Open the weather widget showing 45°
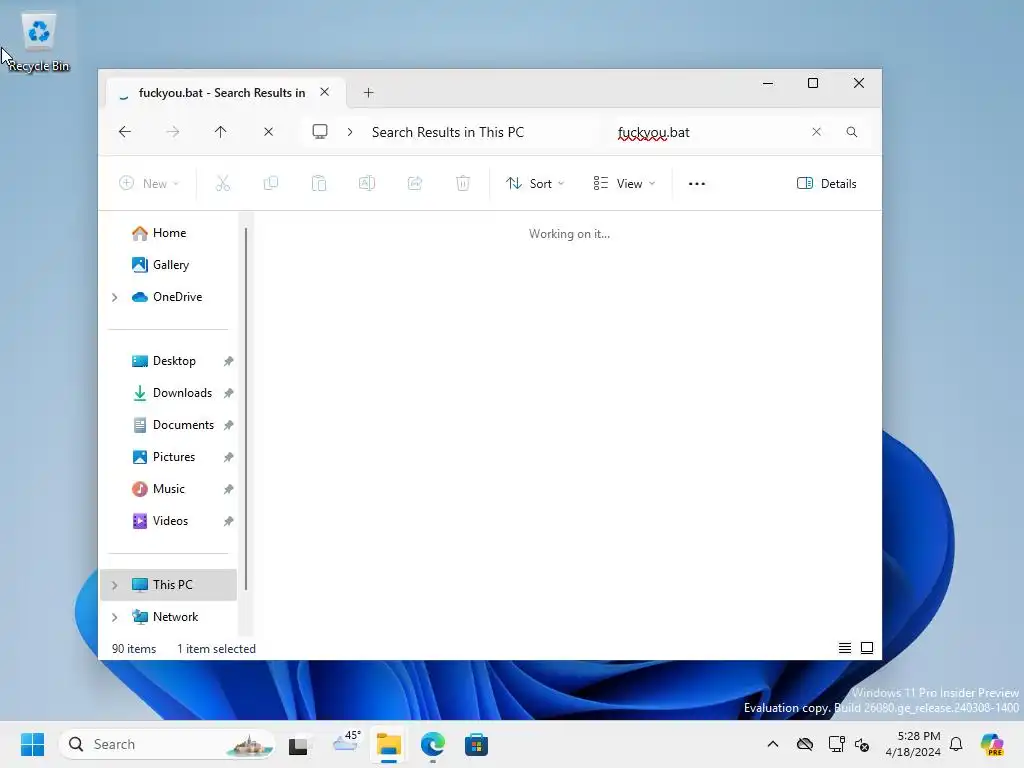The height and width of the screenshot is (768, 1024). pos(346,743)
